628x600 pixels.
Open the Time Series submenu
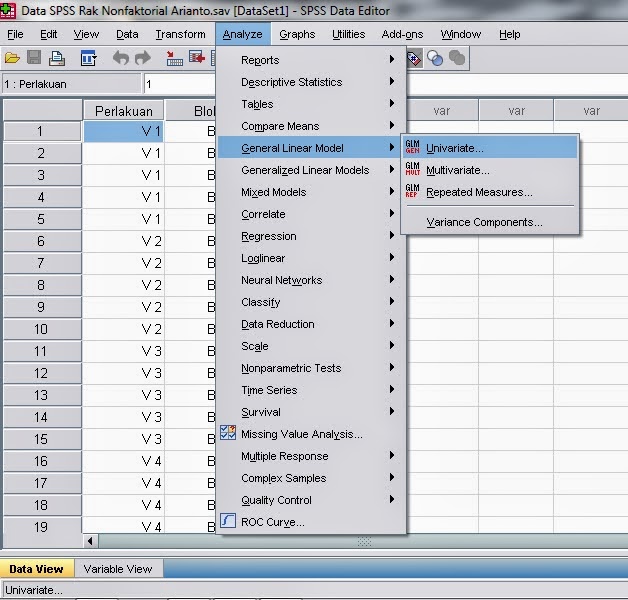311,390
